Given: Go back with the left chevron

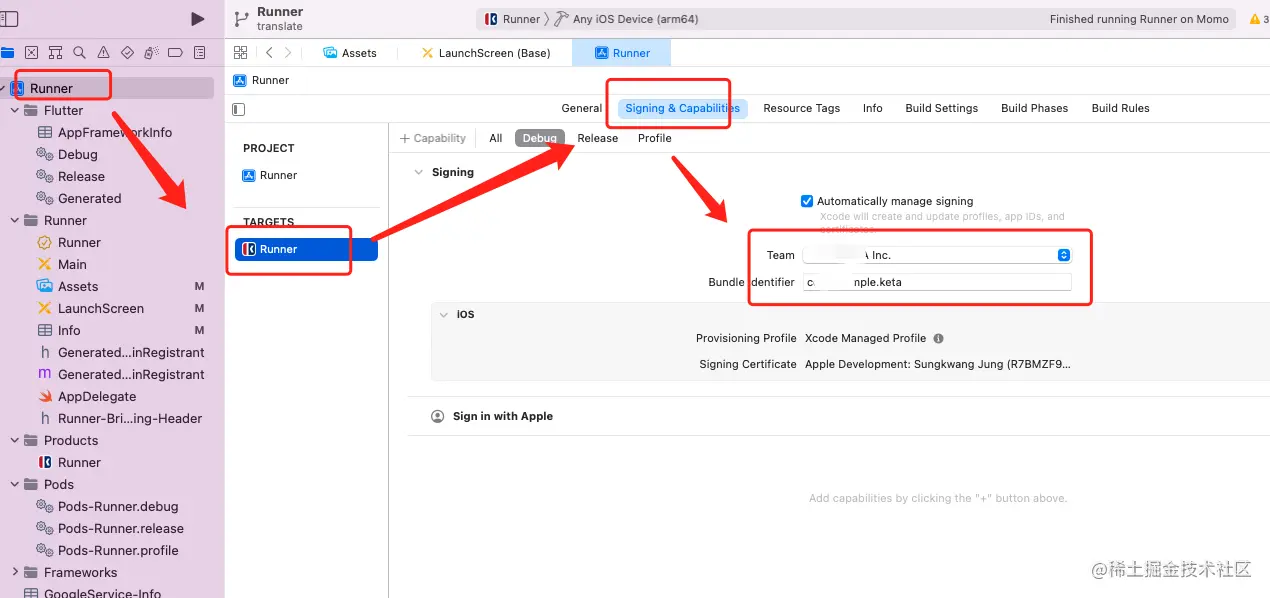Looking at the screenshot, I should pyautogui.click(x=269, y=53).
